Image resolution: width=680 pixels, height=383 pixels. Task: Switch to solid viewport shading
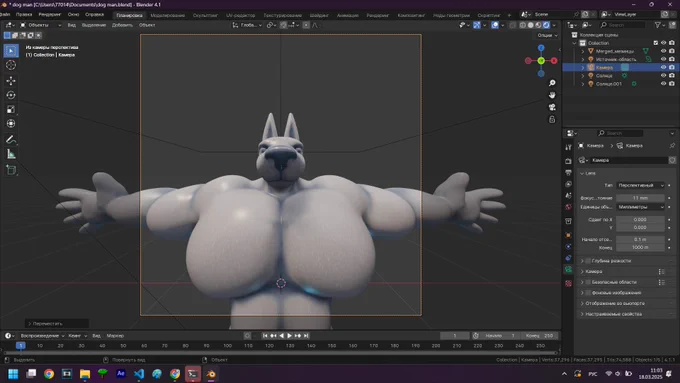(530, 25)
